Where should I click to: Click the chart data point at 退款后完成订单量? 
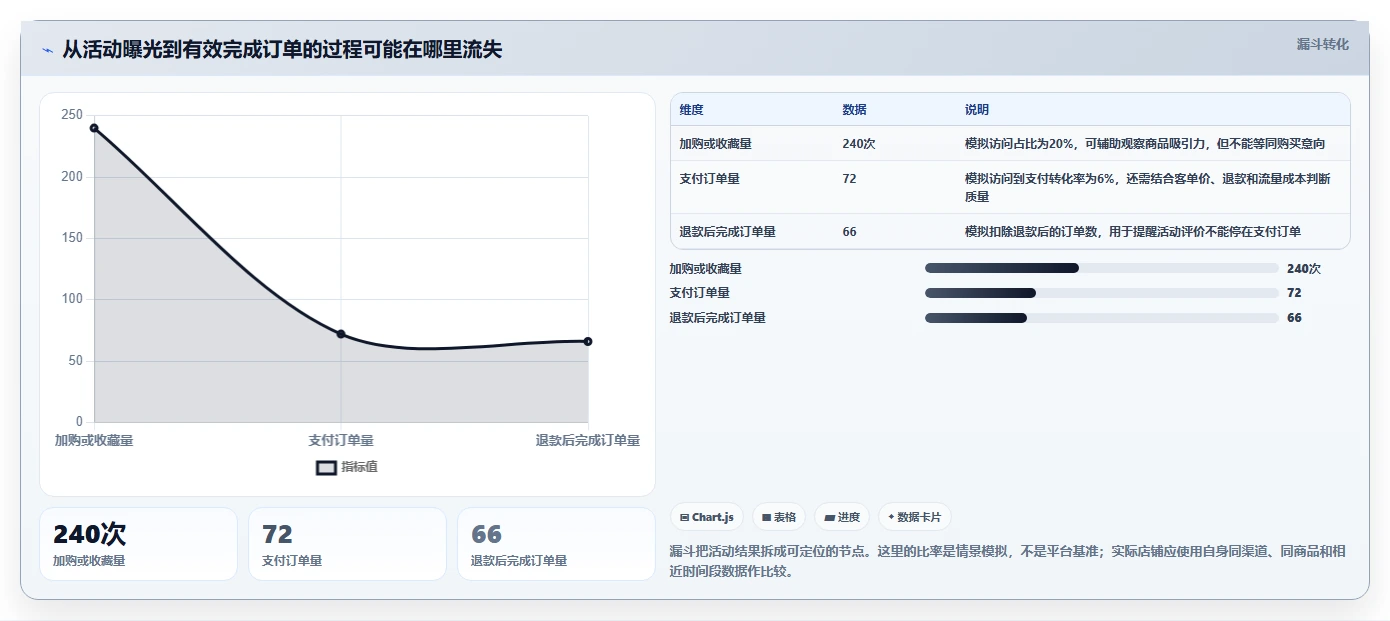[588, 341]
